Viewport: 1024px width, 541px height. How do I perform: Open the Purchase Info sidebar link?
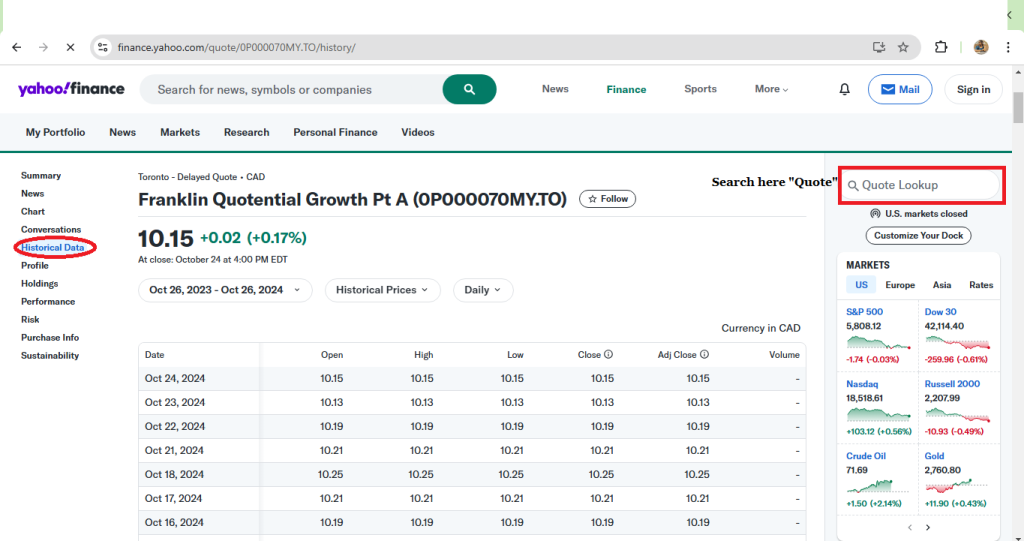pos(50,337)
